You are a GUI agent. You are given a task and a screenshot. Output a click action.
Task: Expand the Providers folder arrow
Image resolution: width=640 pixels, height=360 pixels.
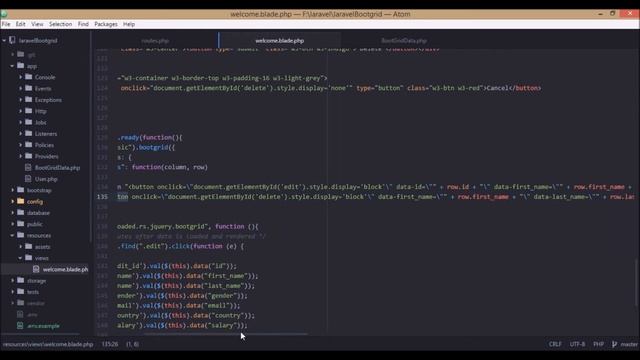[20, 156]
